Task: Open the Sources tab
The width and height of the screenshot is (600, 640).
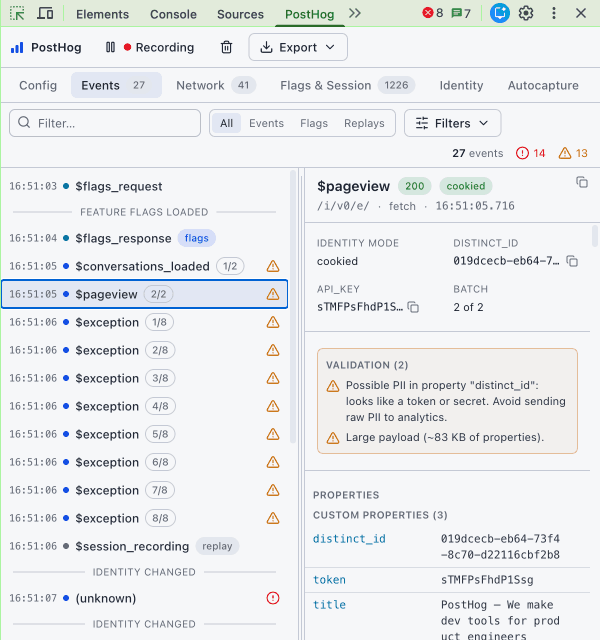Action: click(240, 14)
